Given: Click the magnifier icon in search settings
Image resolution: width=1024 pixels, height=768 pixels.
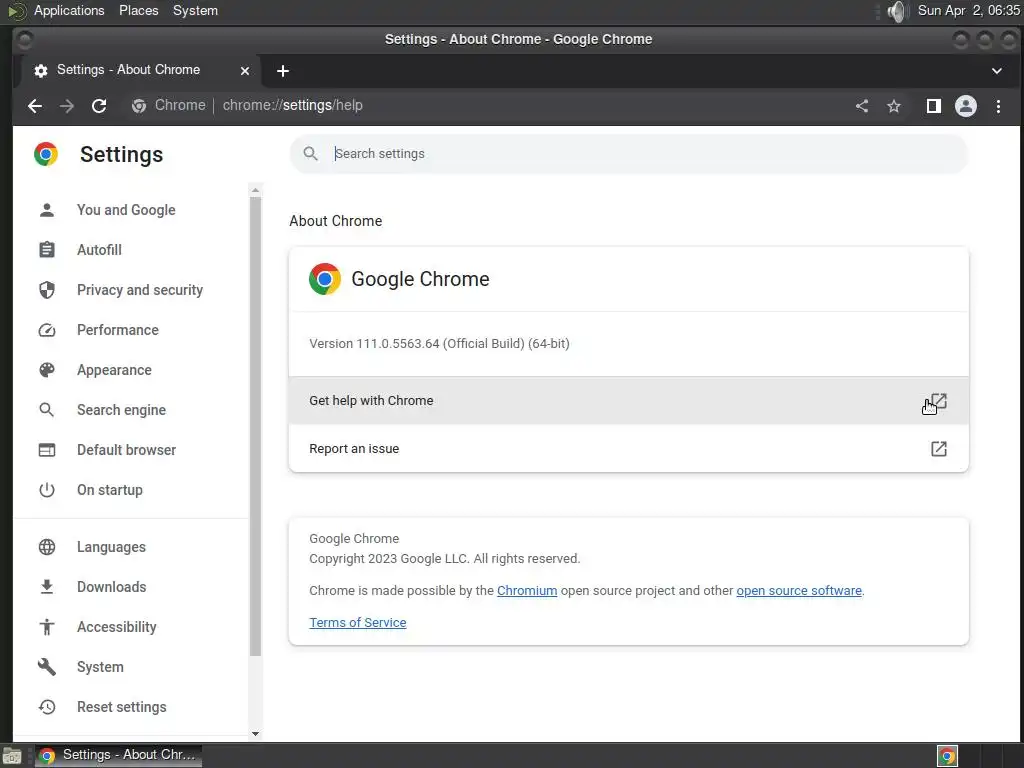Looking at the screenshot, I should [x=311, y=153].
